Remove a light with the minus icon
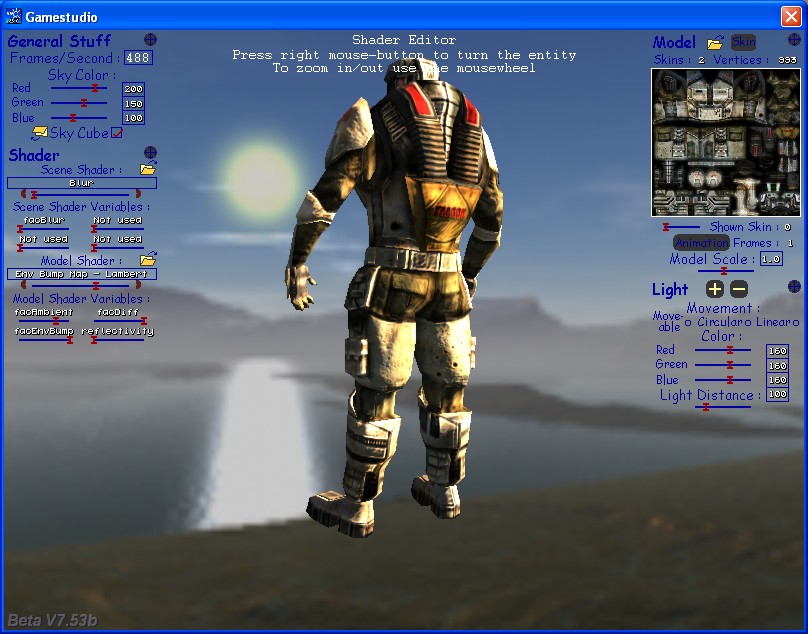 (739, 289)
